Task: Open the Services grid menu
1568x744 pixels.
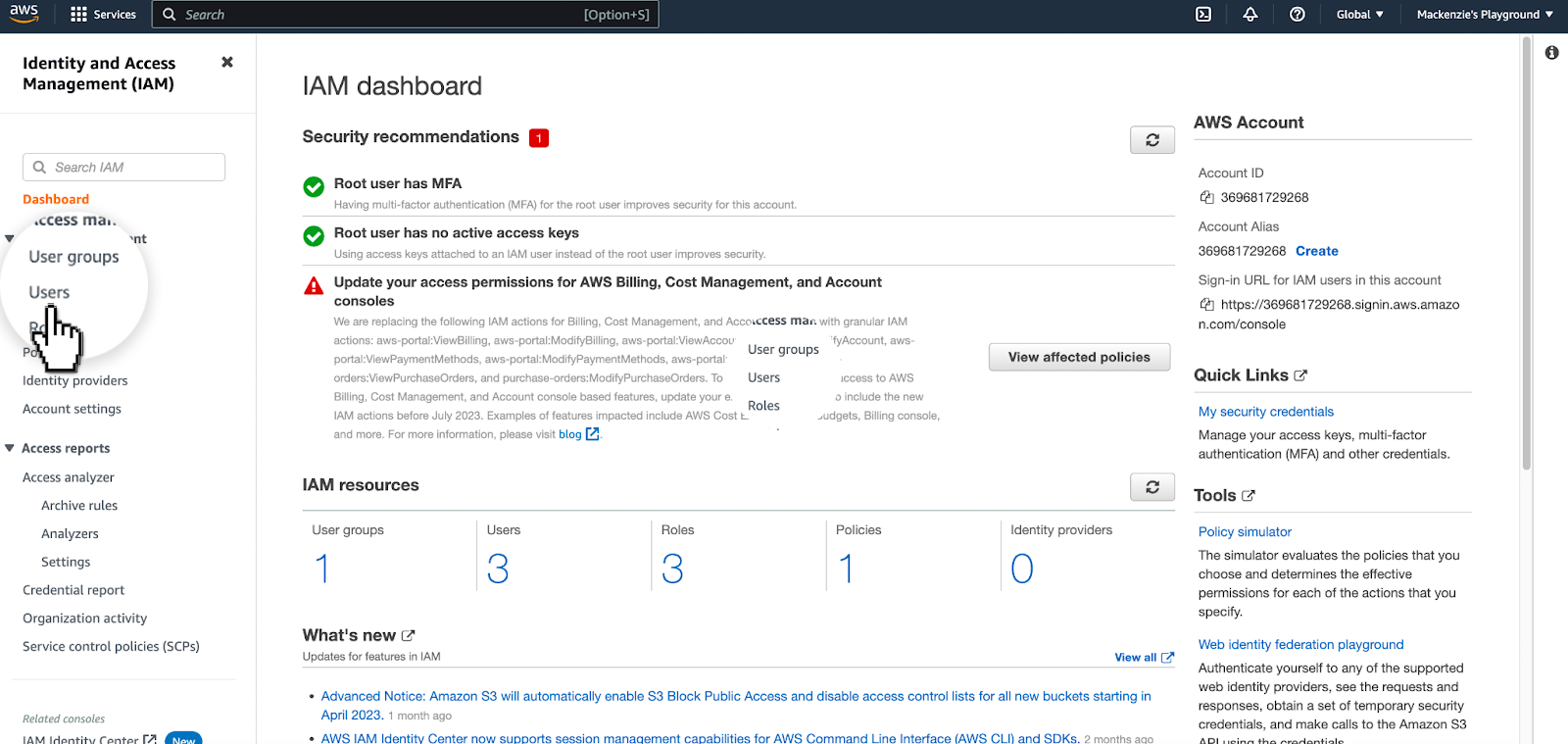Action: pos(103,15)
